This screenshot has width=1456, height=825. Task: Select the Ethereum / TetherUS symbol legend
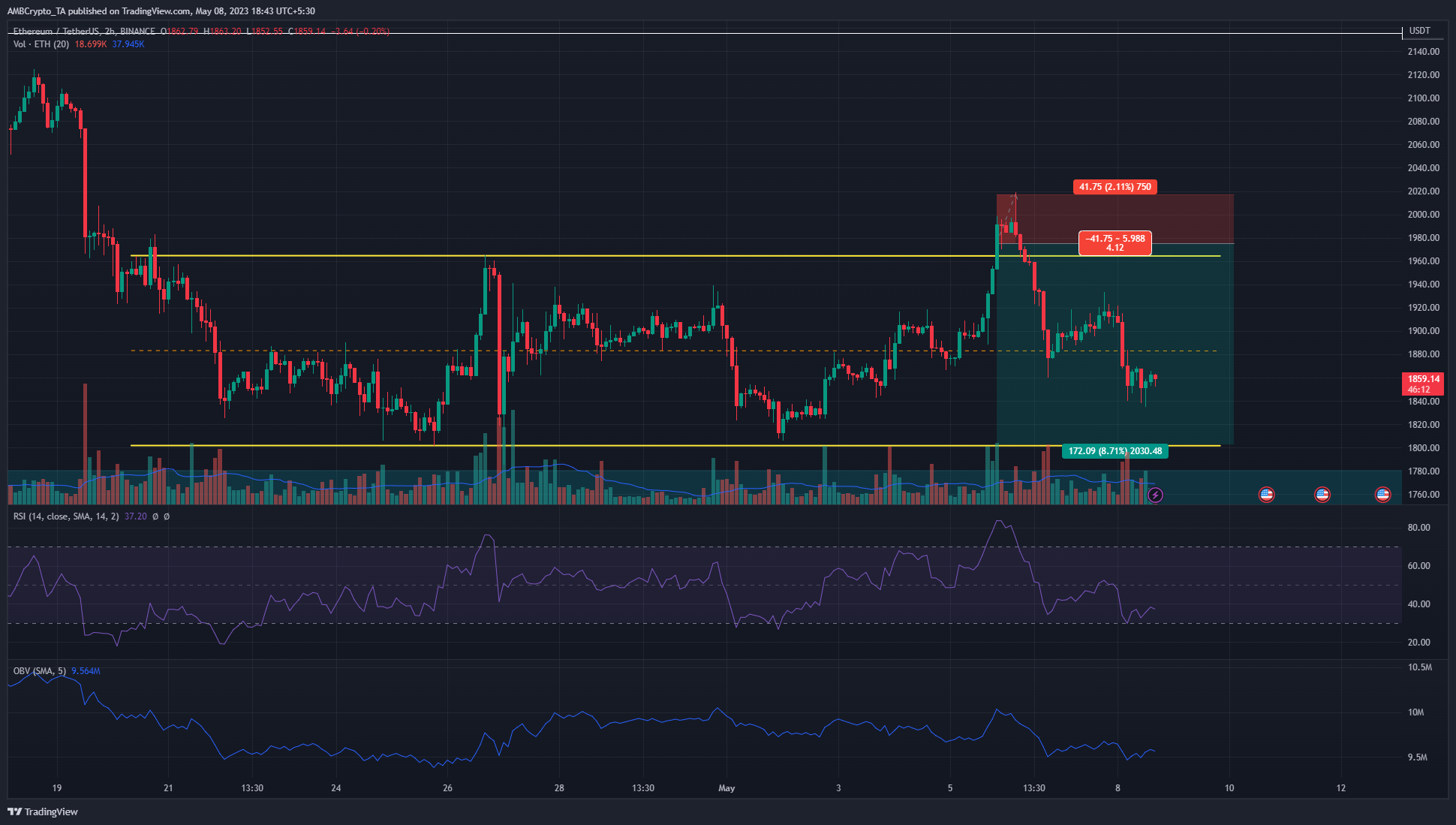click(84, 32)
